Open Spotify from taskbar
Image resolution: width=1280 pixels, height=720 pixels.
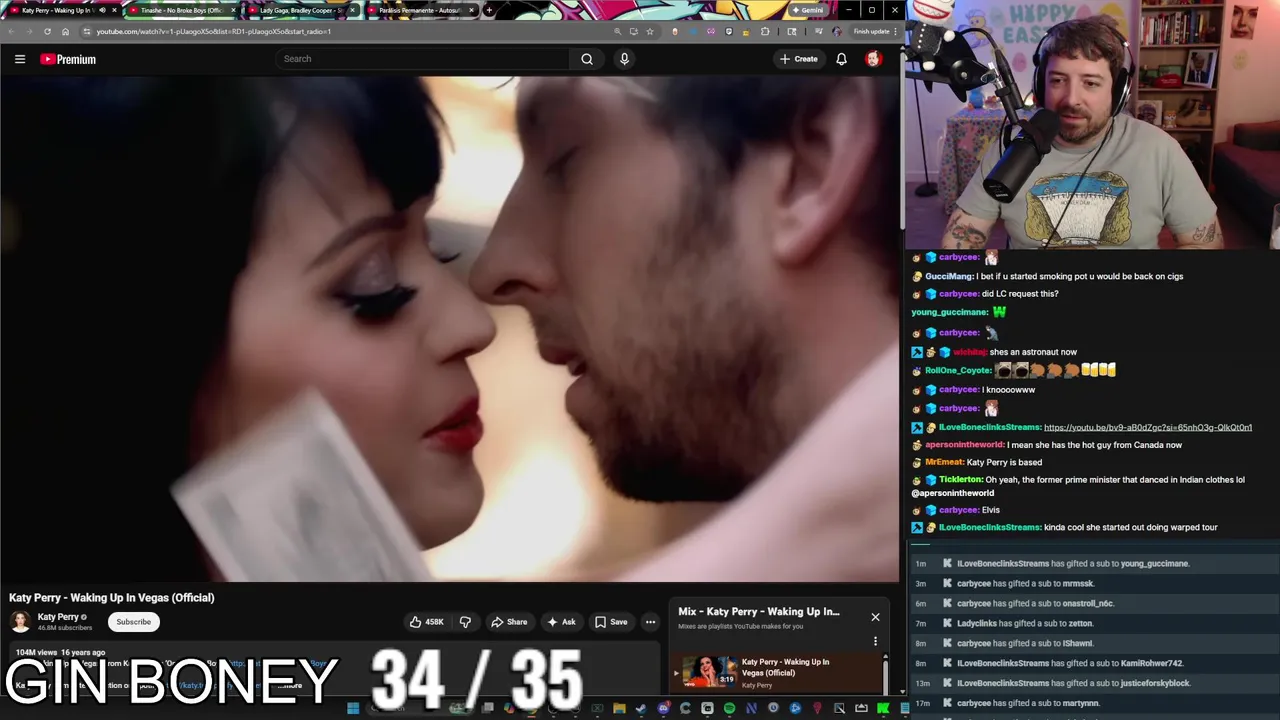pos(729,708)
